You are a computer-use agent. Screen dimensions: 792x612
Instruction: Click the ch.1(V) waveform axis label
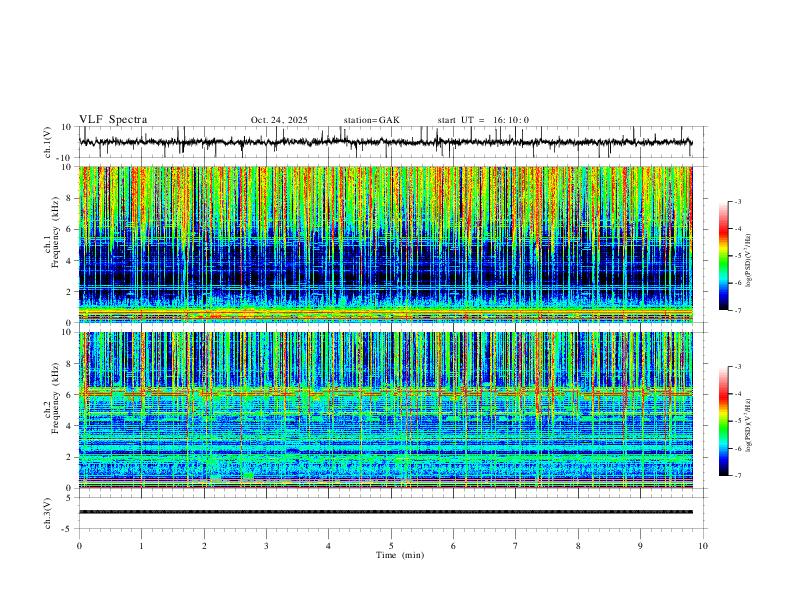click(x=48, y=142)
